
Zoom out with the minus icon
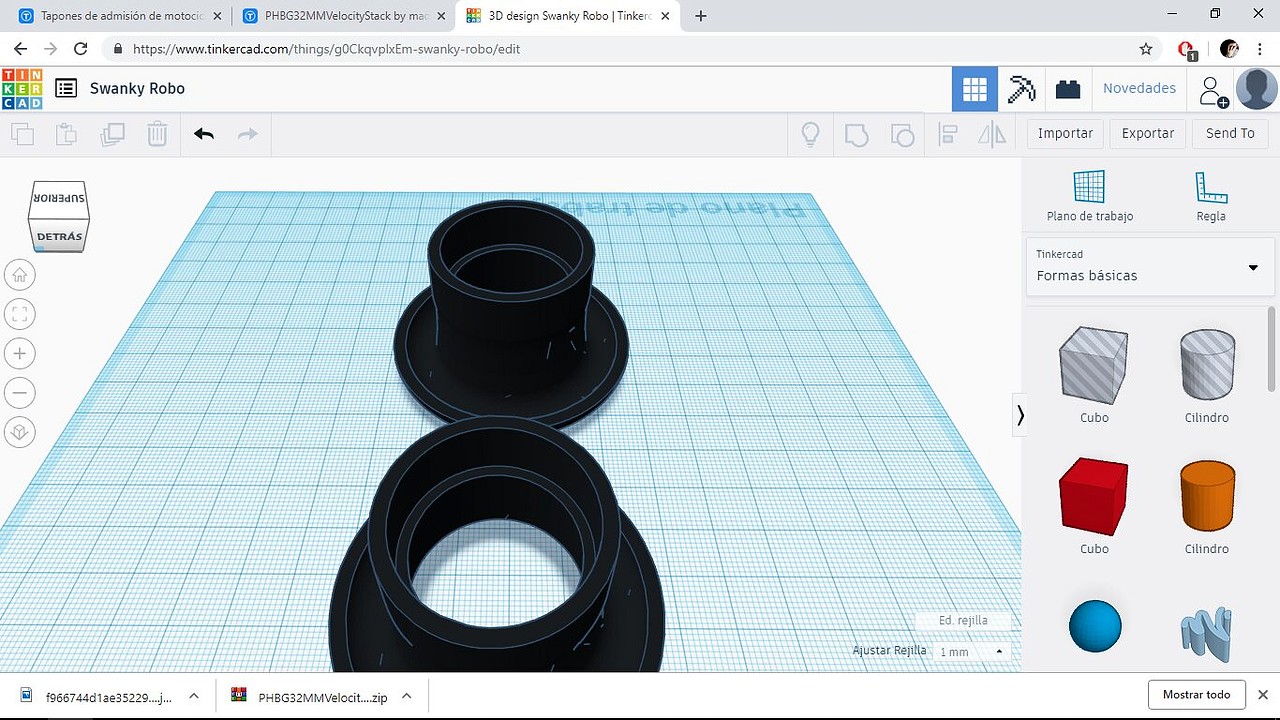pyautogui.click(x=20, y=392)
